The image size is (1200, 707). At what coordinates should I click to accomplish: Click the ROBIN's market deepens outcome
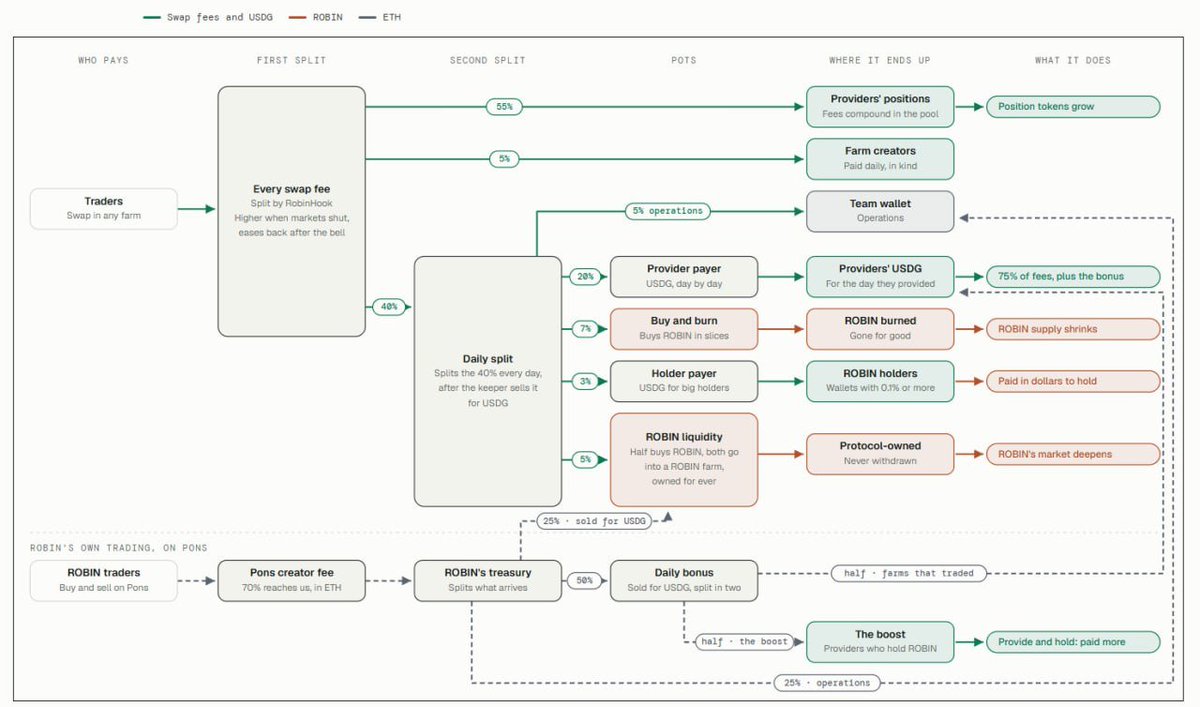(x=1072, y=454)
